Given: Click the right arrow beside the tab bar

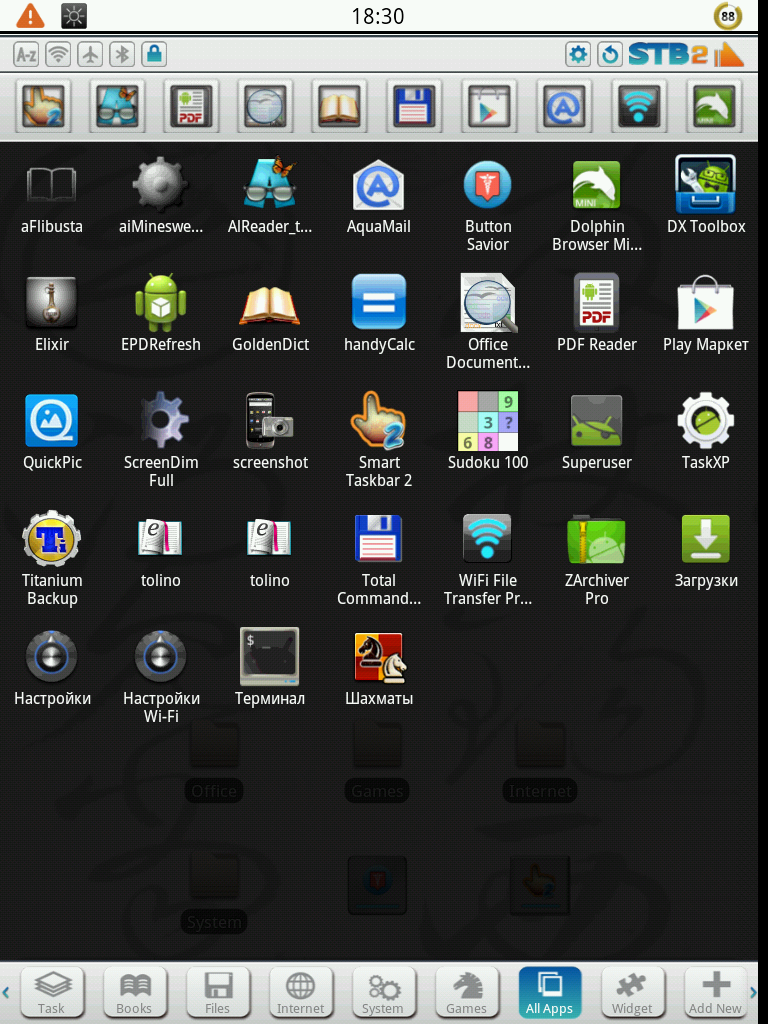Looking at the screenshot, I should point(753,993).
